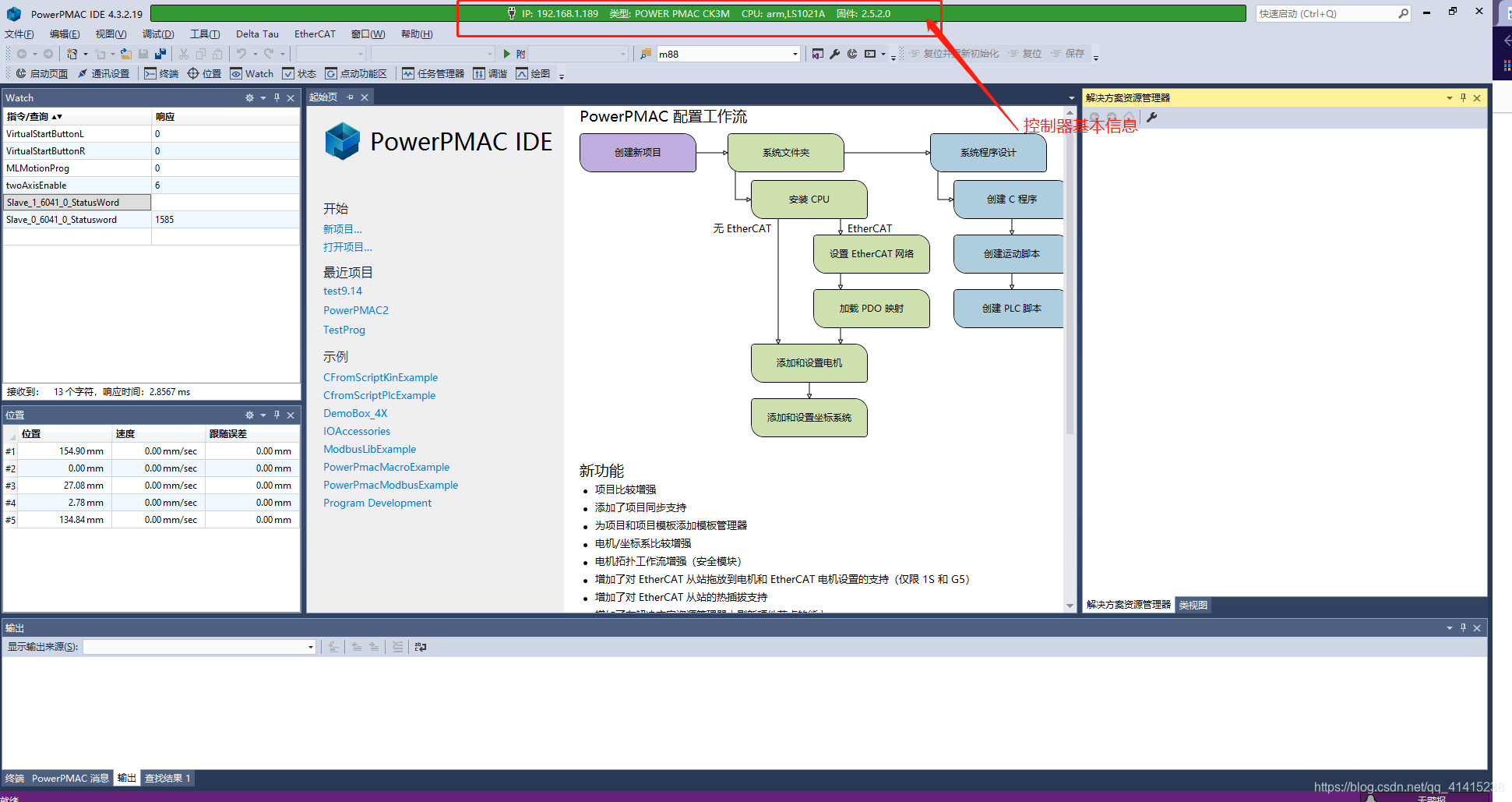Click the 设置 EtherCAT 网络 workflow box
This screenshot has height=802, width=1512.
872,254
